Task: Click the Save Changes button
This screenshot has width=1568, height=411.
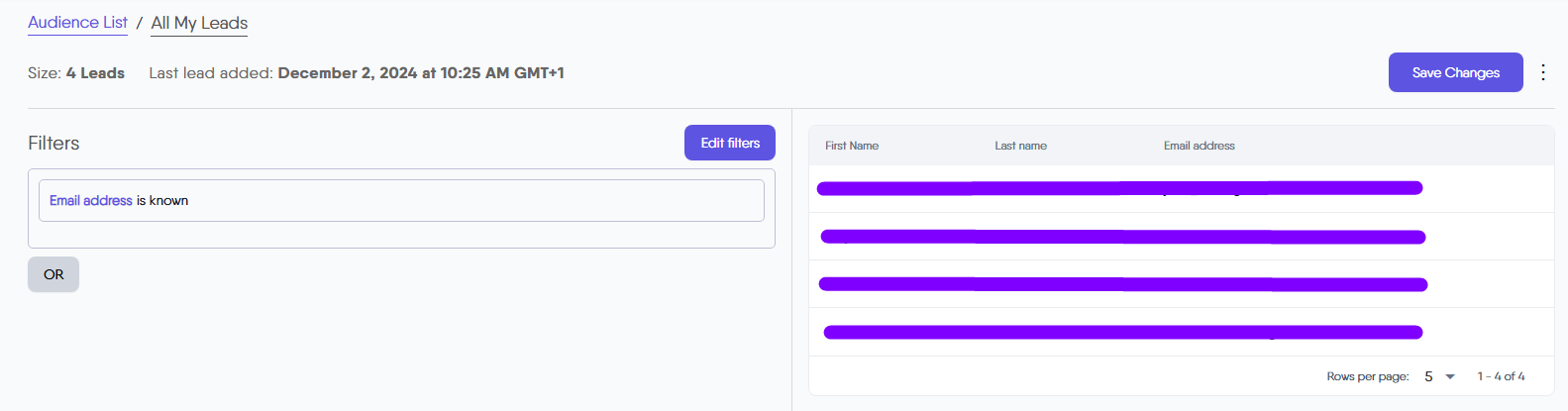Action: (x=1454, y=72)
